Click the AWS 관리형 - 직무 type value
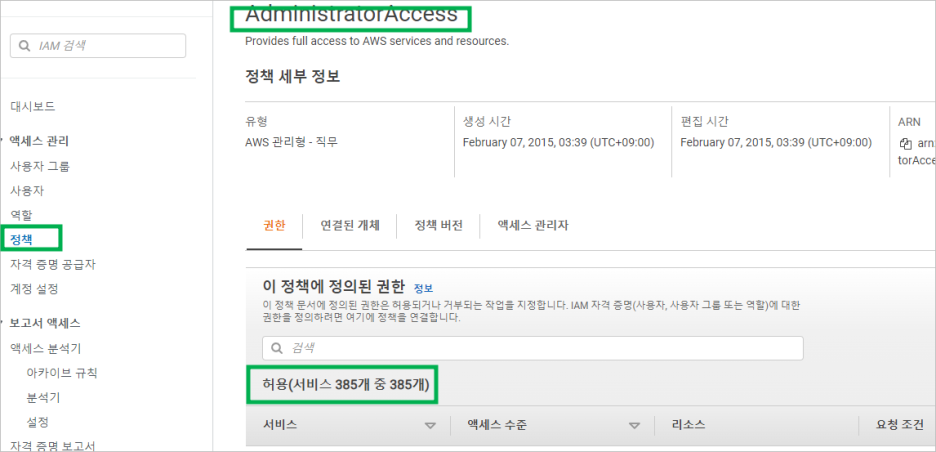The image size is (936, 452). pyautogui.click(x=291, y=143)
